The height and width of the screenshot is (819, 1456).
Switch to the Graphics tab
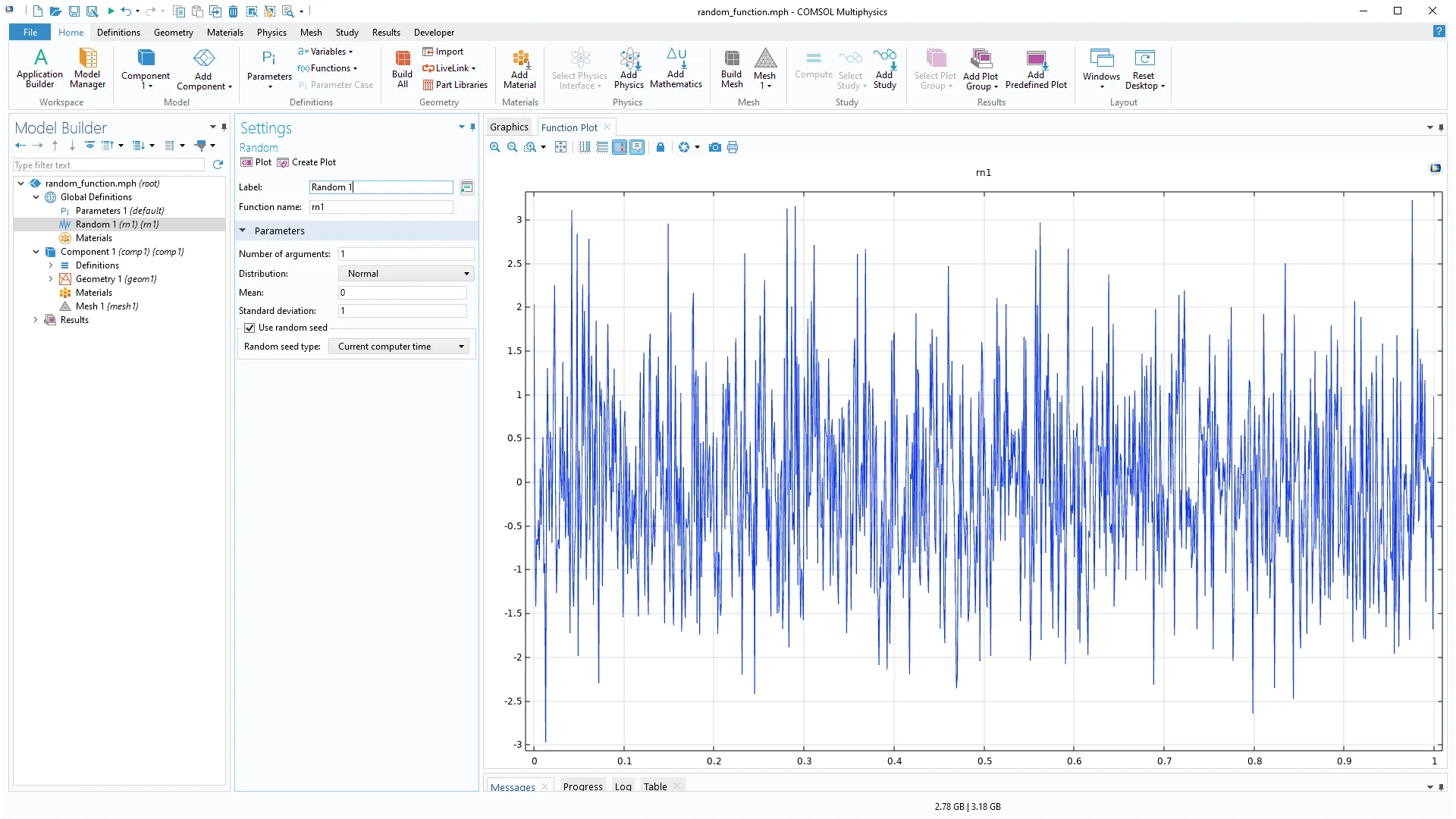508,127
